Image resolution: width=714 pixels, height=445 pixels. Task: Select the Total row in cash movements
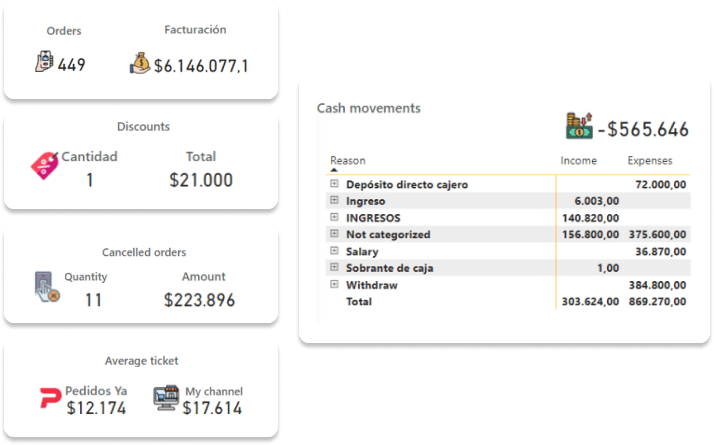pyautogui.click(x=359, y=301)
